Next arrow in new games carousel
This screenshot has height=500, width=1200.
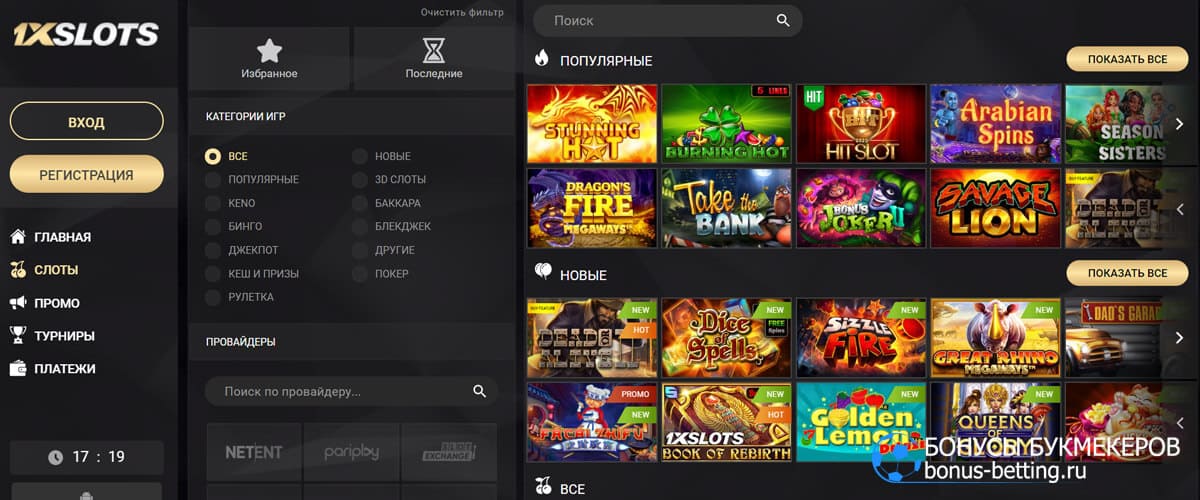coord(1179,337)
